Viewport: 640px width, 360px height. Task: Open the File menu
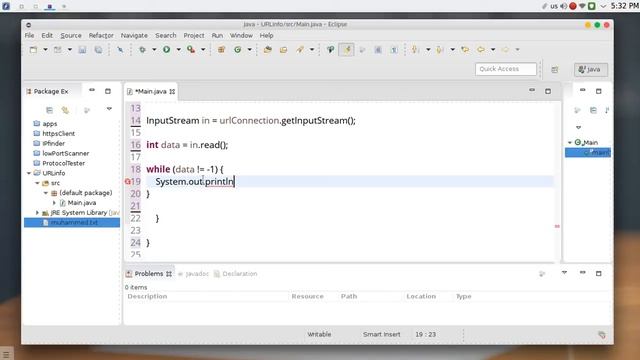[29, 36]
